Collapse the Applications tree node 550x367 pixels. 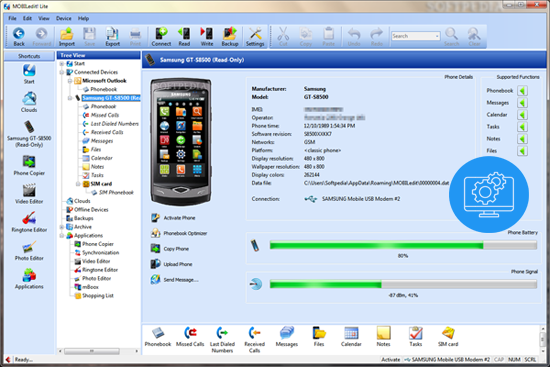coord(62,235)
